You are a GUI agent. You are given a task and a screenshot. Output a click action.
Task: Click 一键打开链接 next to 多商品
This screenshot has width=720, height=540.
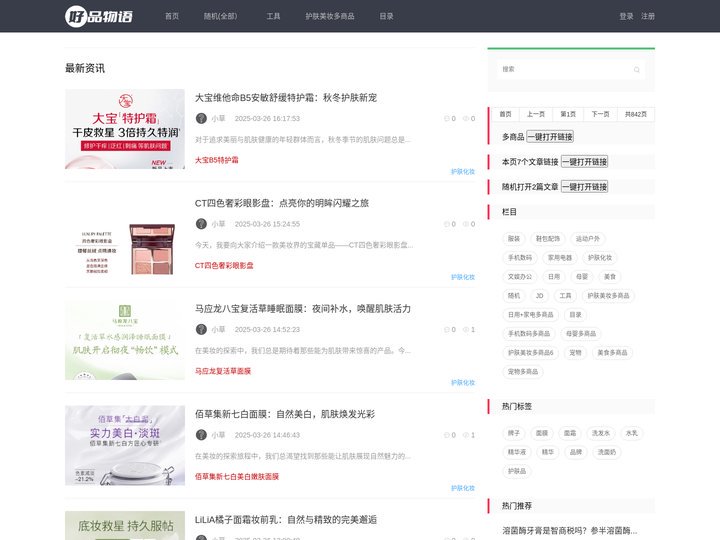click(x=550, y=137)
